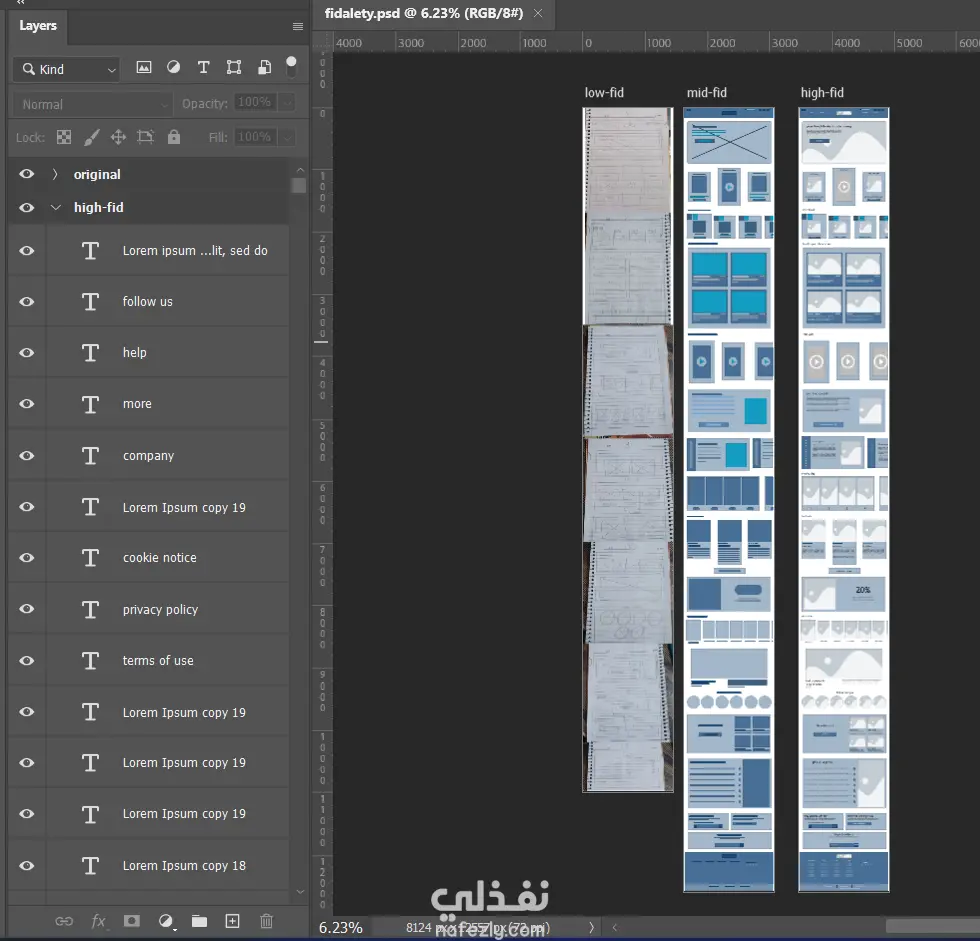Screen dimensions: 980x941
Task: Hide the 'original' group
Action: pos(26,174)
